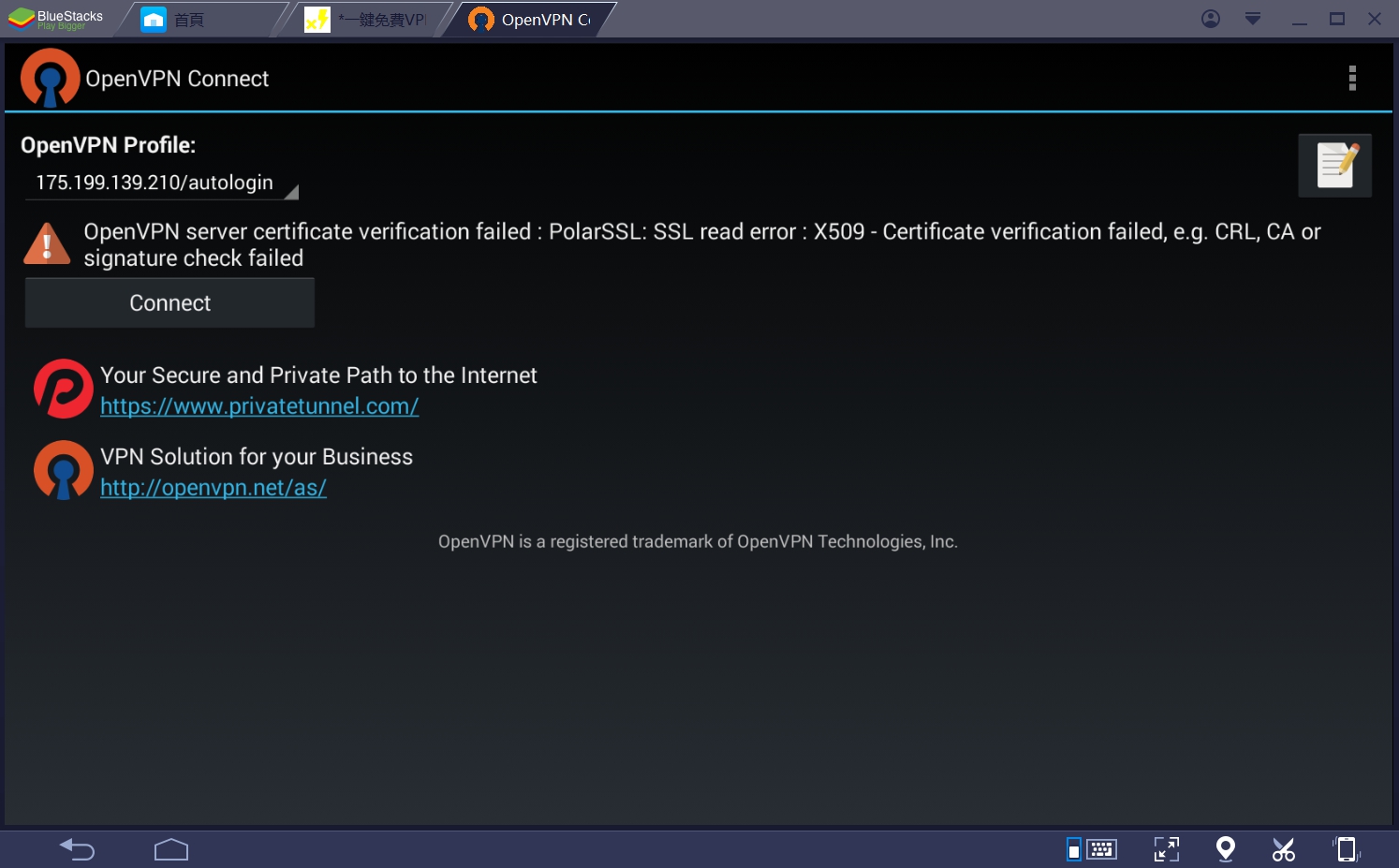Click the 'OpenVPN Profile:' label
1399x868 pixels.
coord(108,145)
